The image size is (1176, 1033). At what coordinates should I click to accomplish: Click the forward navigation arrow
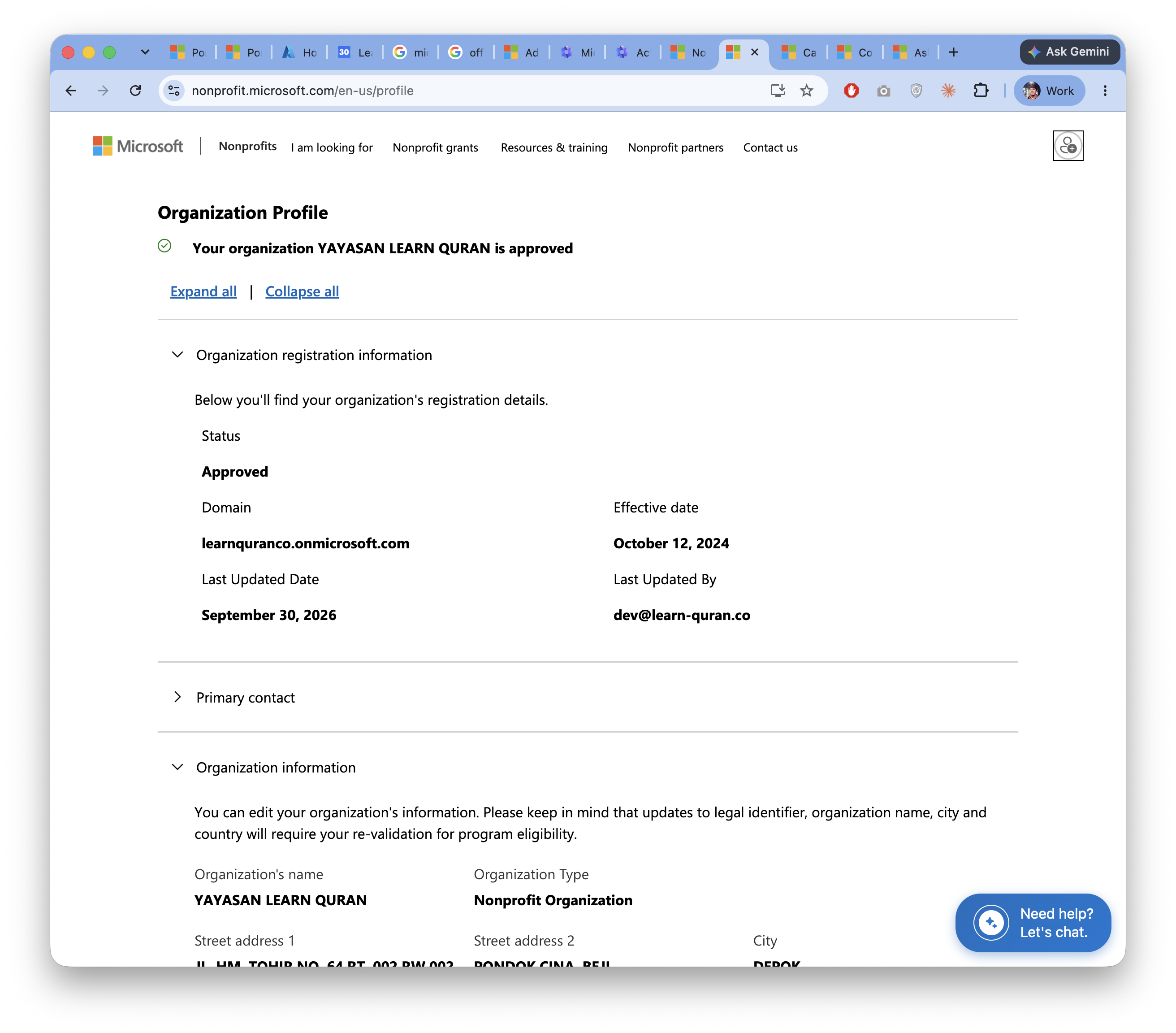coord(103,91)
